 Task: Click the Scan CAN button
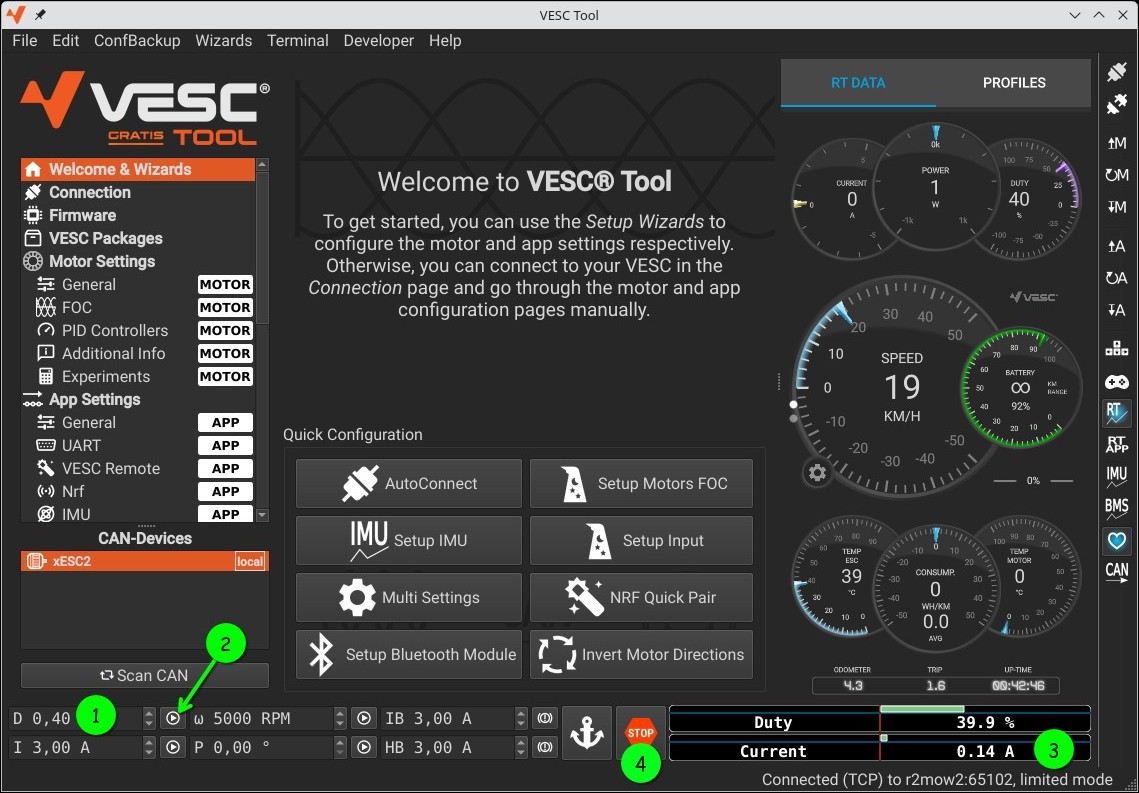145,675
